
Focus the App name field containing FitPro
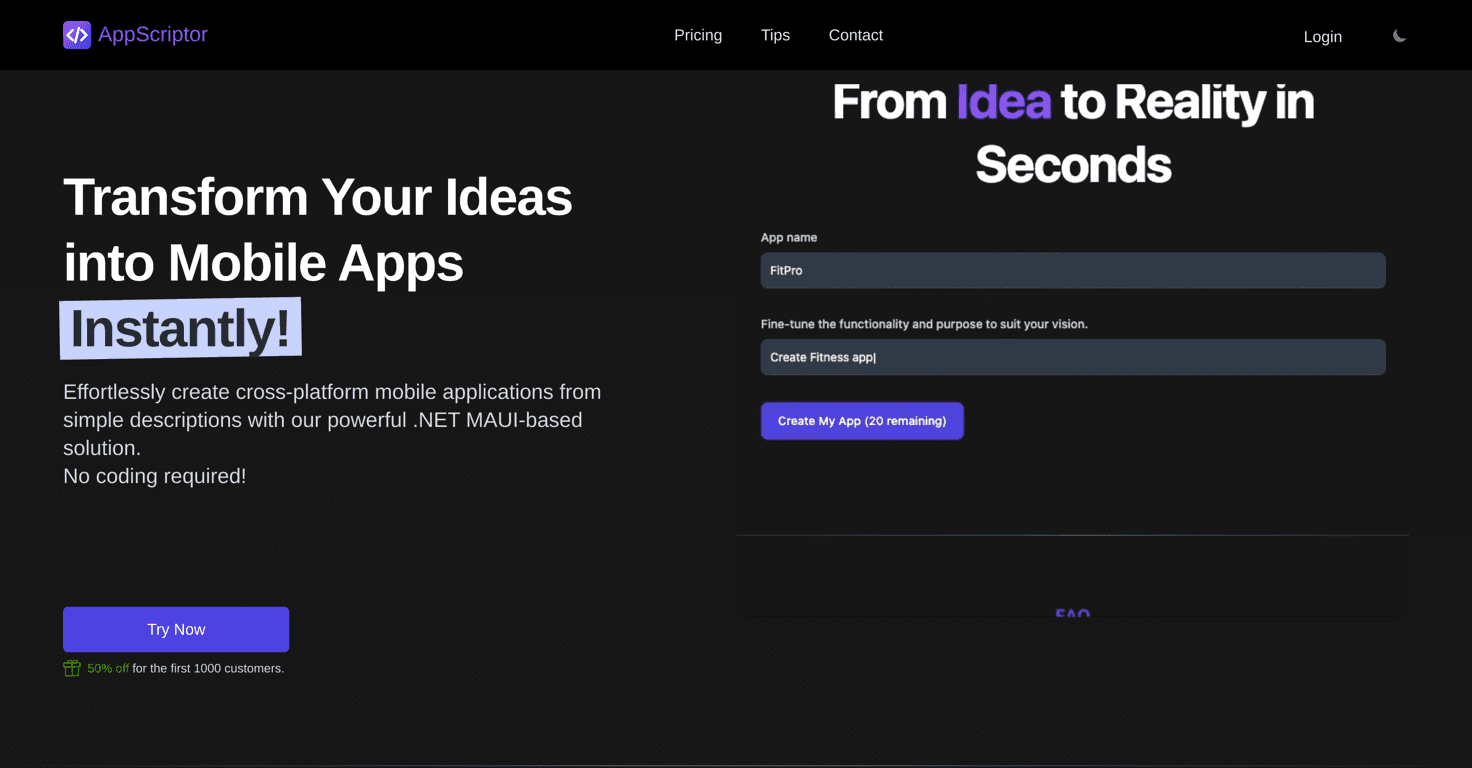pyautogui.click(x=1072, y=270)
